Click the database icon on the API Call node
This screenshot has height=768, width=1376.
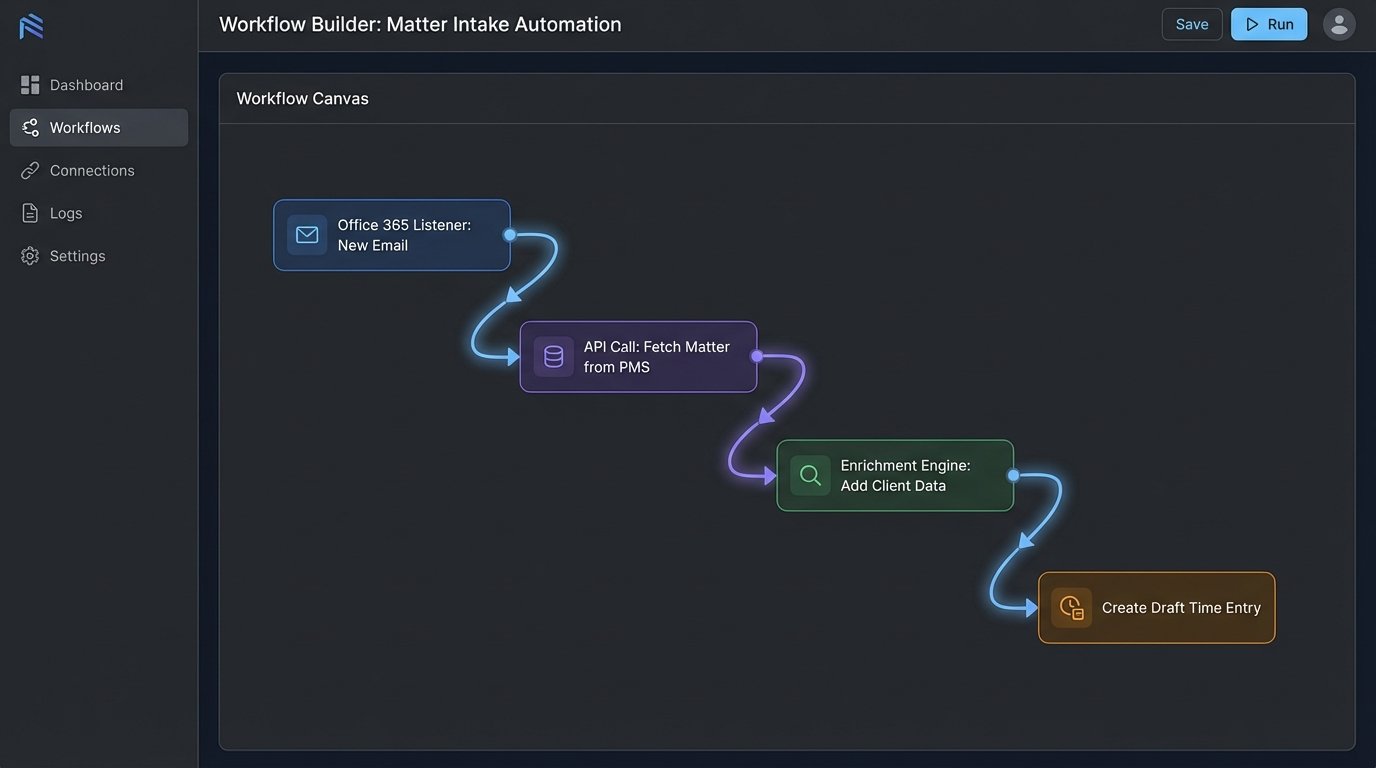click(553, 356)
